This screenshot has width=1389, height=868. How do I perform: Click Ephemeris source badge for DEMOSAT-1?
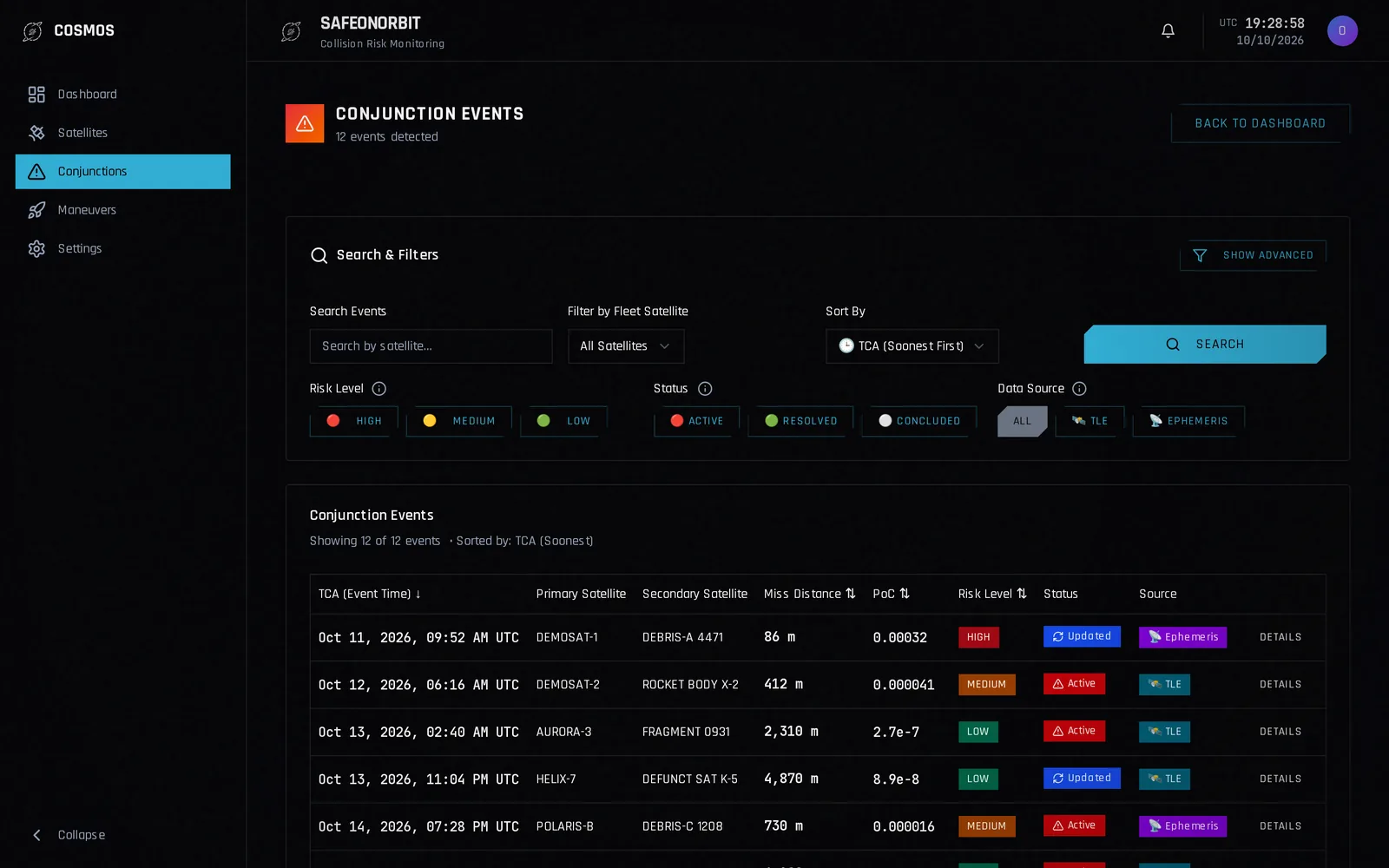(1182, 637)
